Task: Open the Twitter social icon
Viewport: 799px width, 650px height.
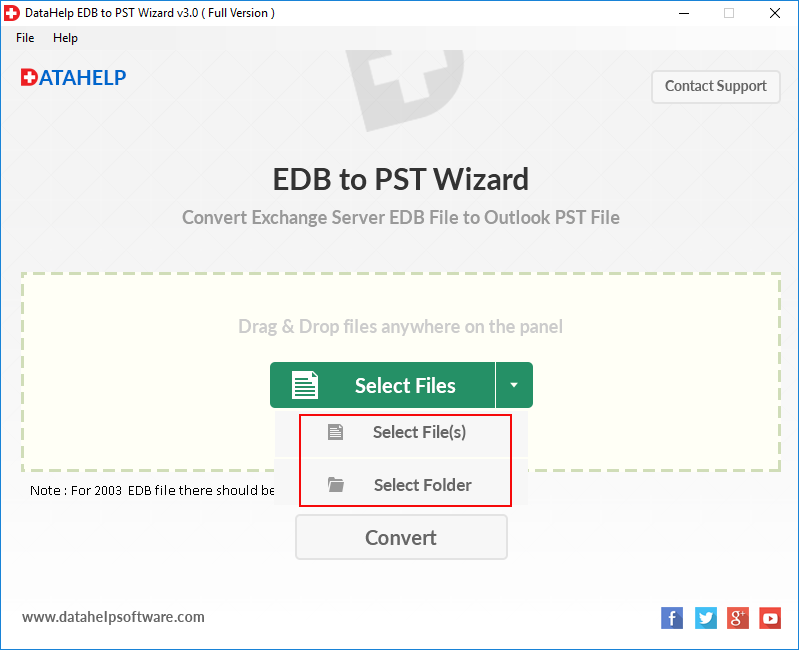Action: [706, 618]
